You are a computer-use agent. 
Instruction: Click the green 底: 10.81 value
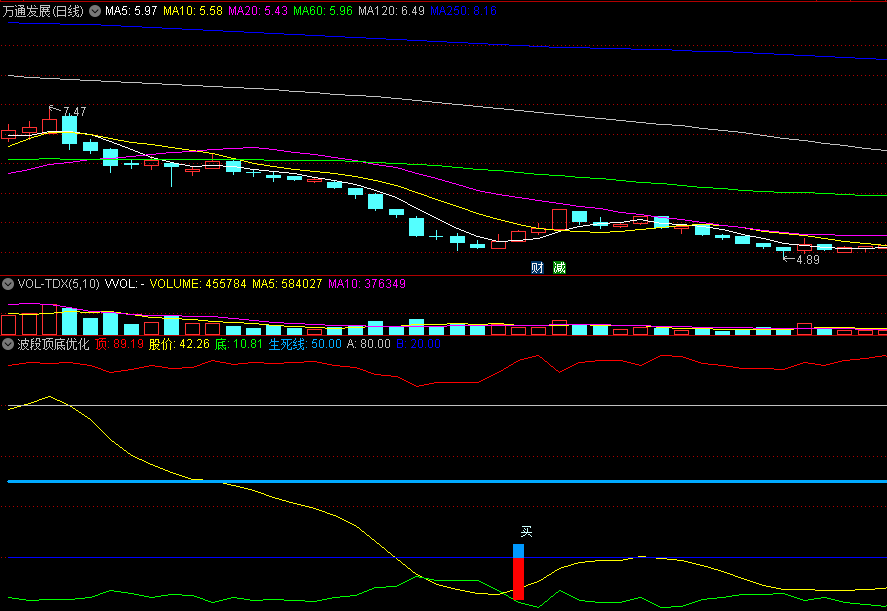[239, 344]
